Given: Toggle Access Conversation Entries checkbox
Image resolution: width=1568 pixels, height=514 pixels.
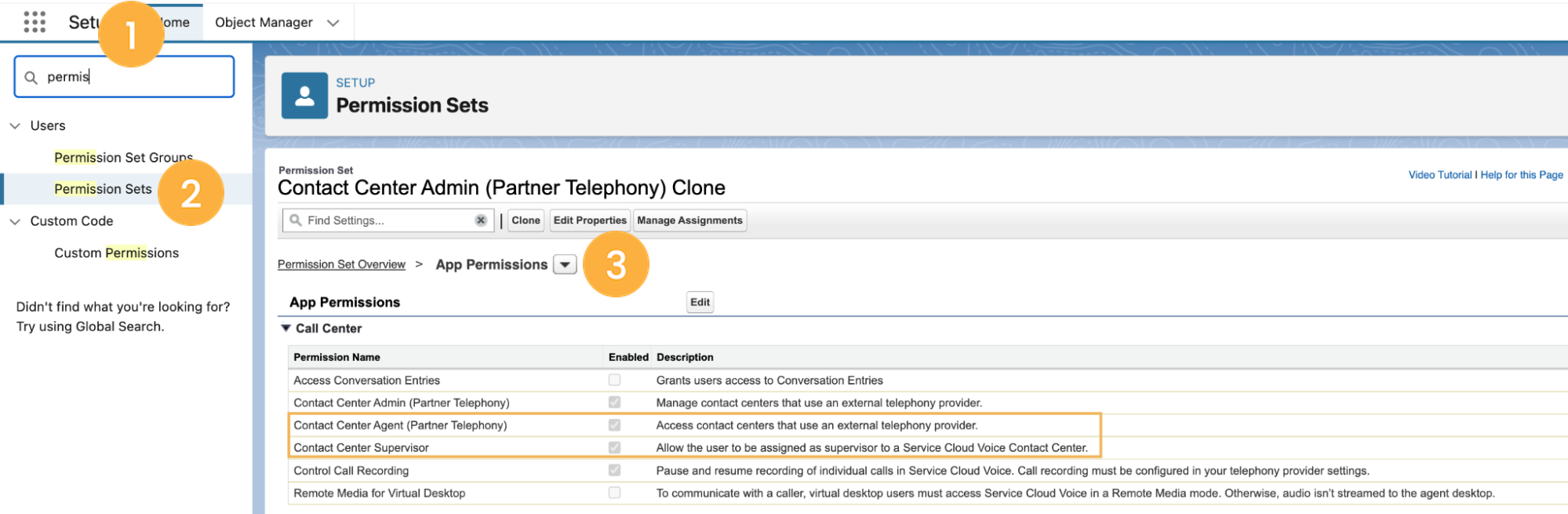Looking at the screenshot, I should pos(614,380).
